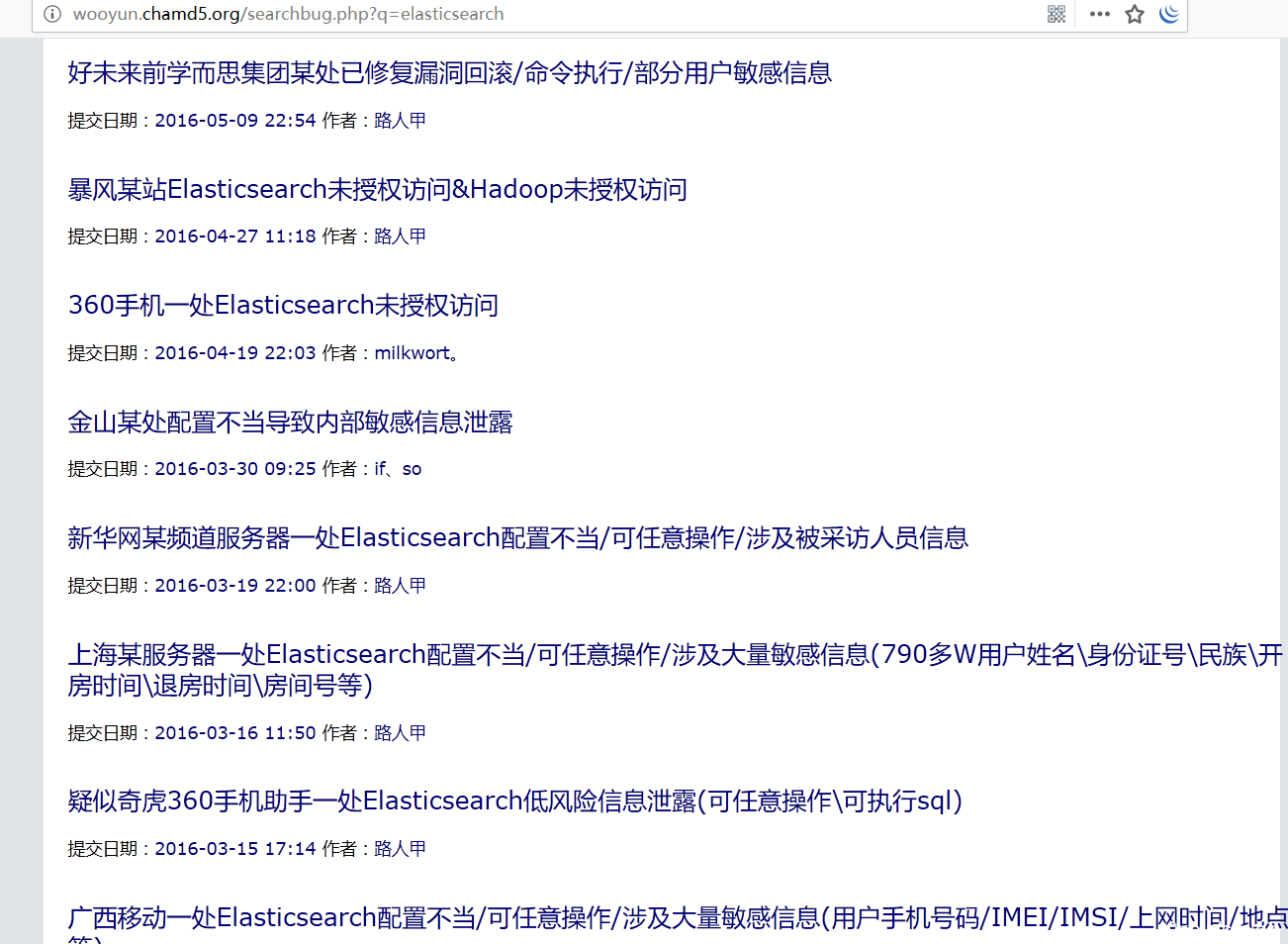Screen dimensions: 1288x944
Task: Open the 广西移动 Elasticsearch report link
Action: coord(678,925)
